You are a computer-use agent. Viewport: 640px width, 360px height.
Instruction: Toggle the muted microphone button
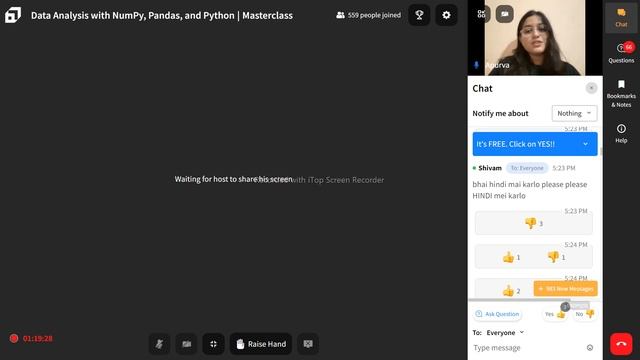[159, 344]
